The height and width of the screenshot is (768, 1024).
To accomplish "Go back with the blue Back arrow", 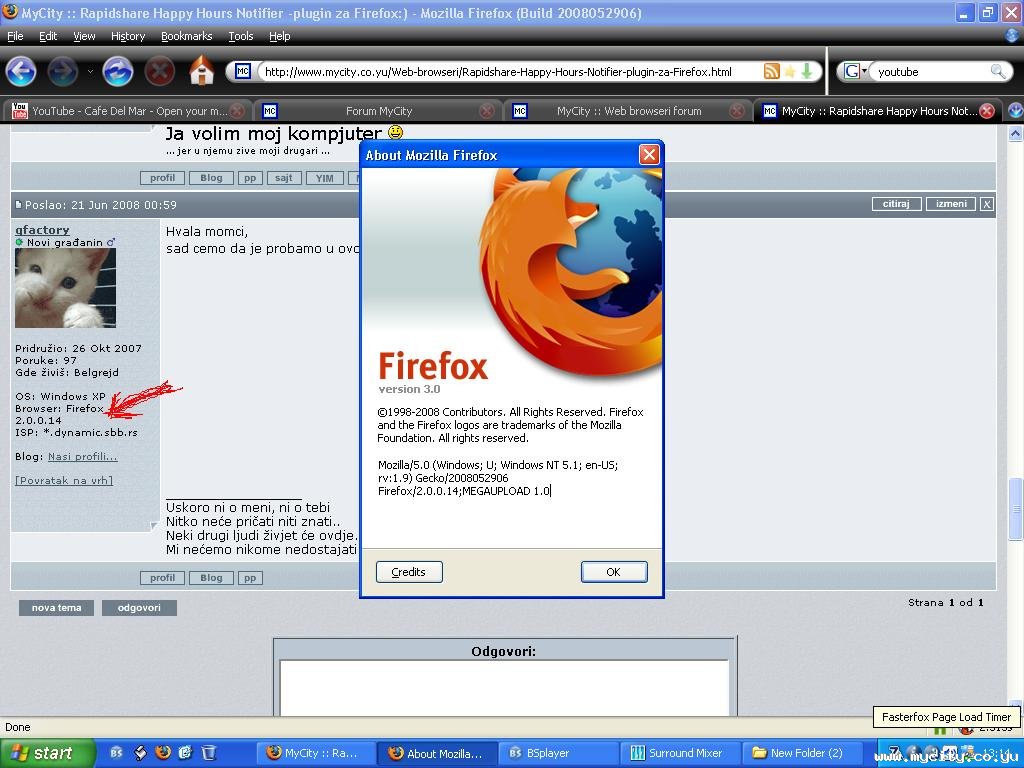I will 21,72.
